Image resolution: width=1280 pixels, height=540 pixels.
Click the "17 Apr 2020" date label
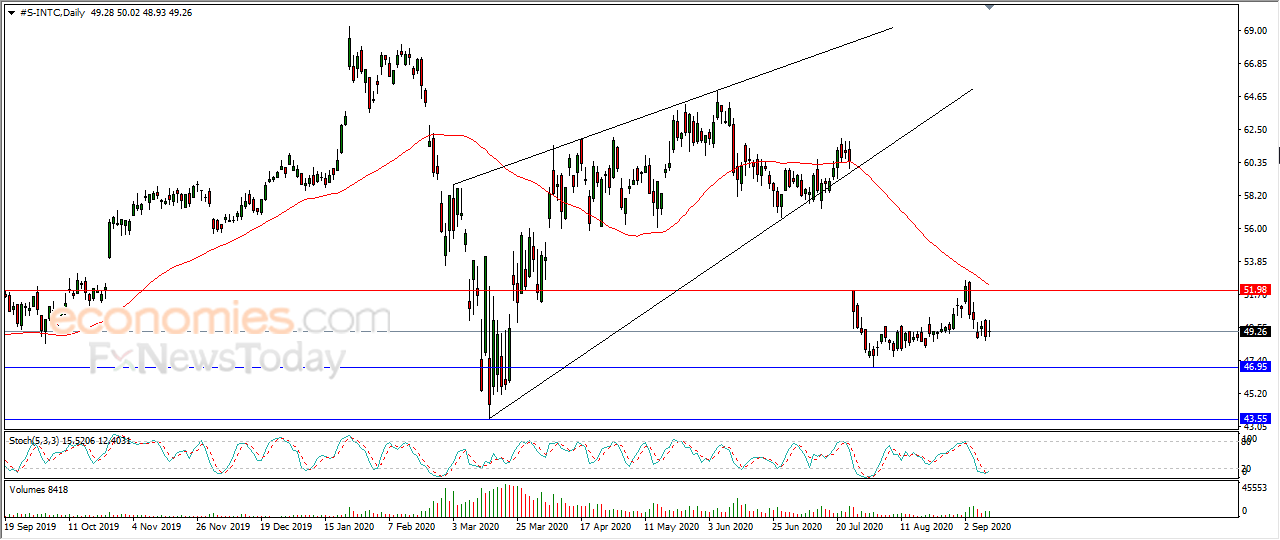607,525
